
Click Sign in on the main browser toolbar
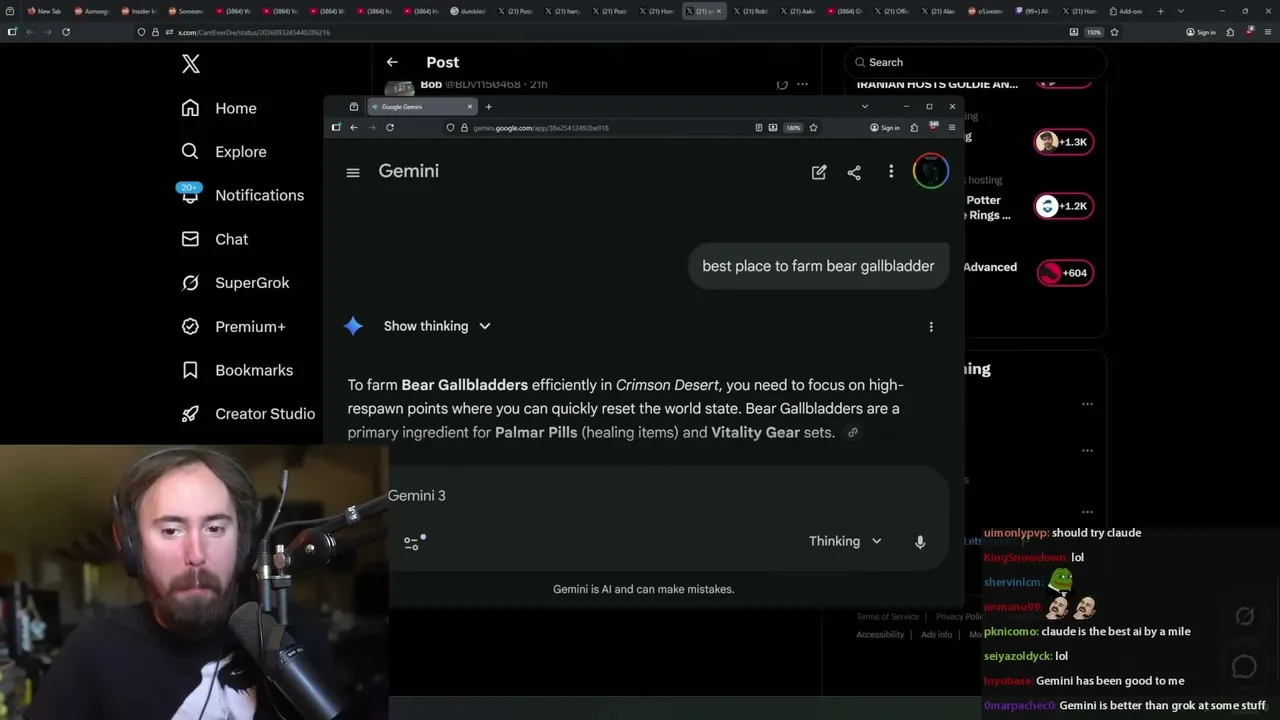point(1200,32)
